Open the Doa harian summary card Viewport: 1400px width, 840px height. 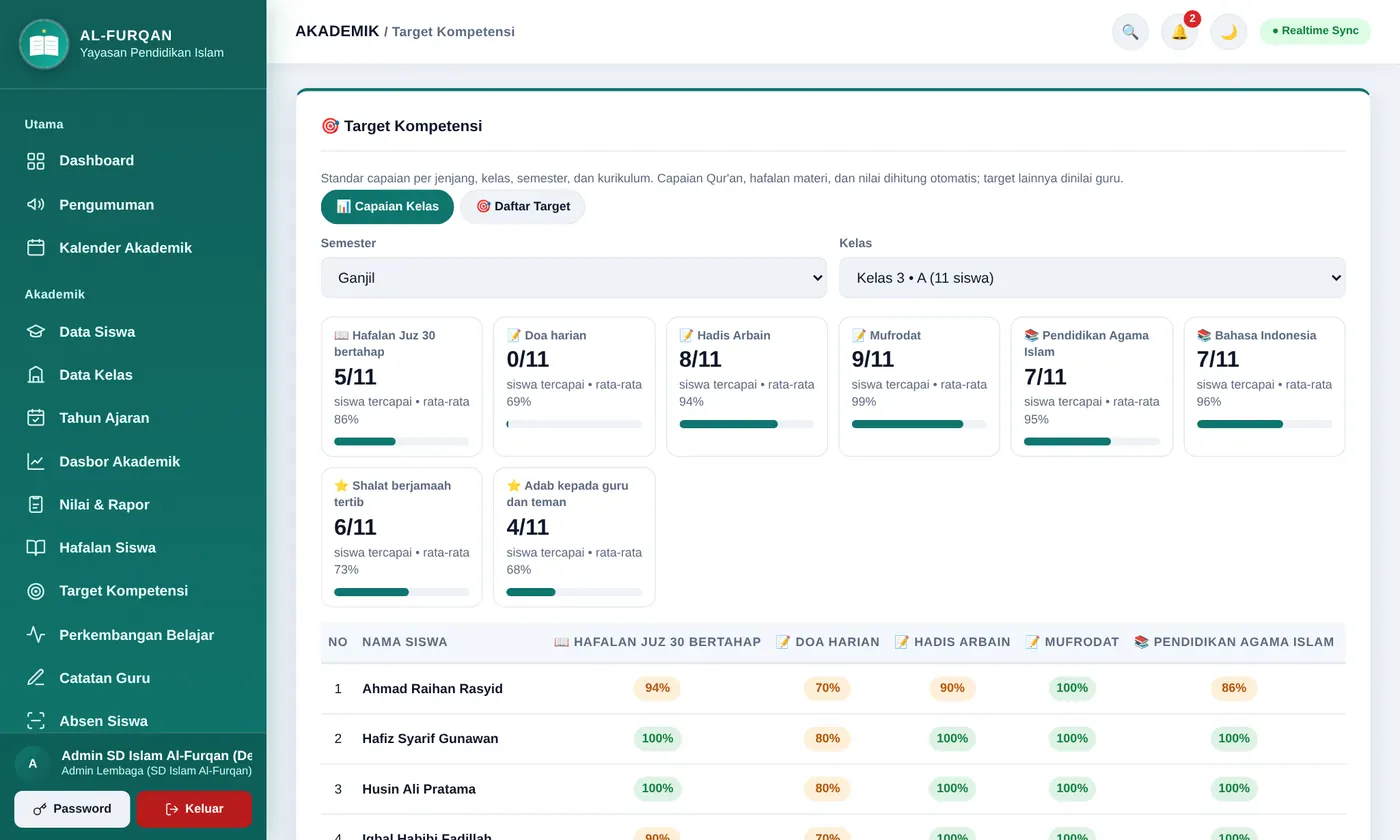574,387
